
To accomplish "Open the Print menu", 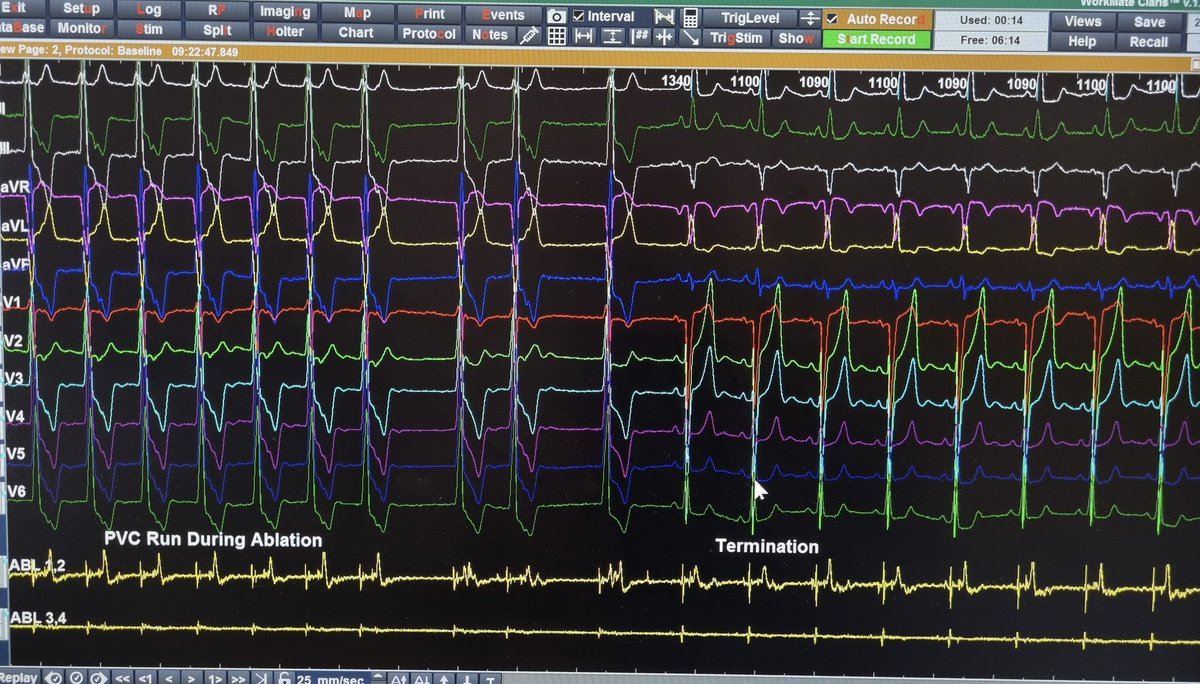I will pyautogui.click(x=429, y=14).
